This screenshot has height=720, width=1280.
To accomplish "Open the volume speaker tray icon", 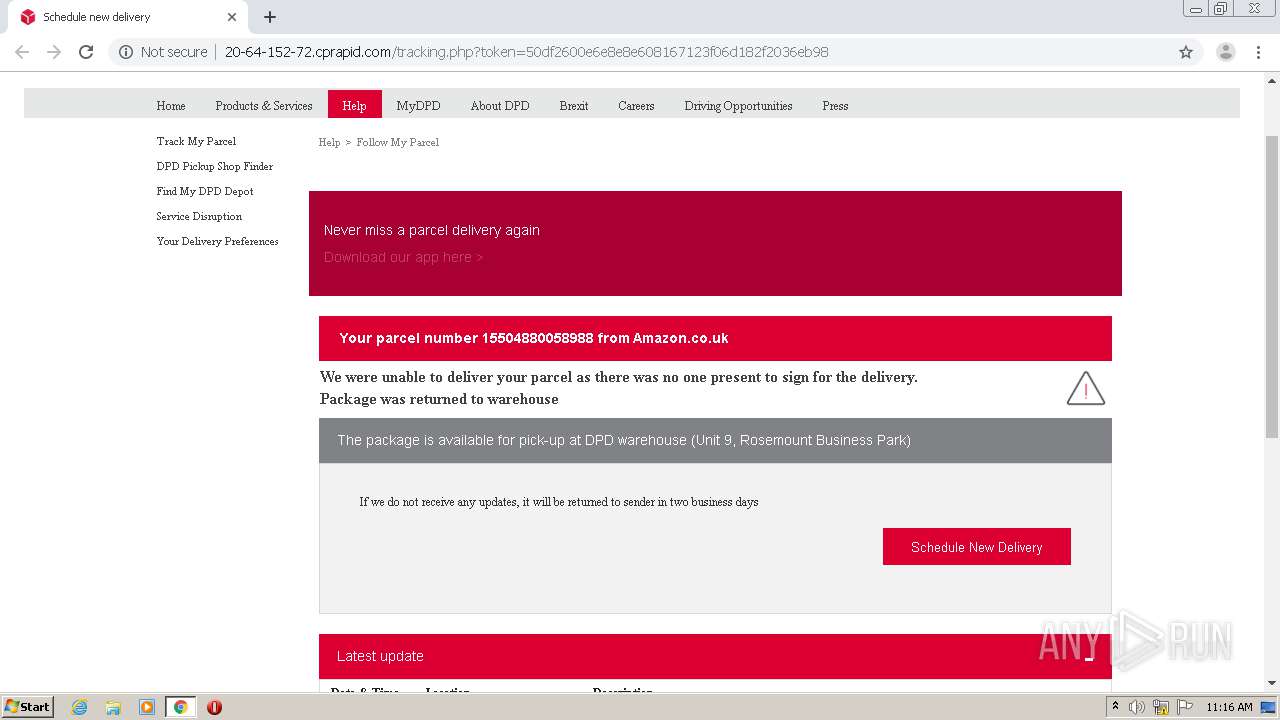I will [1137, 707].
